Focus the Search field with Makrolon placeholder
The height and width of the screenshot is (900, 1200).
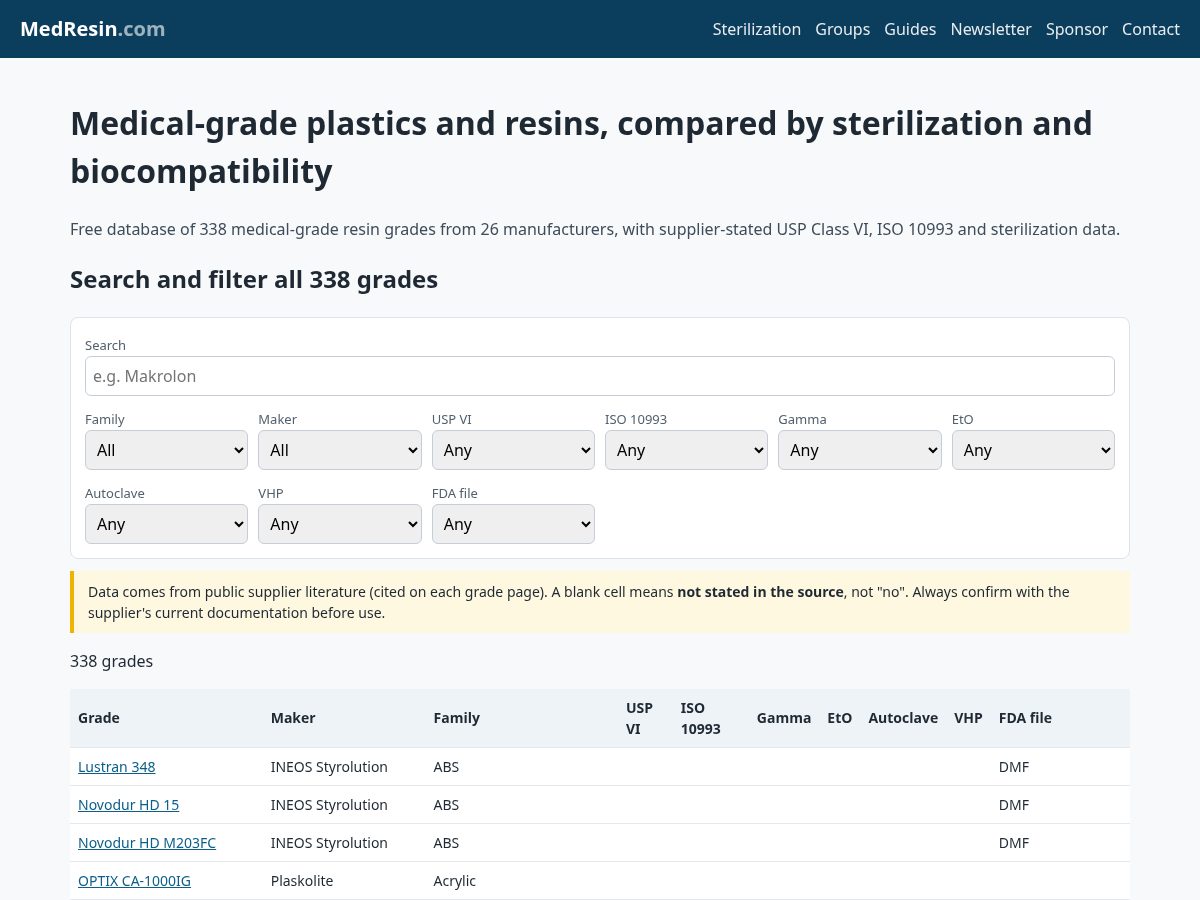tap(600, 376)
